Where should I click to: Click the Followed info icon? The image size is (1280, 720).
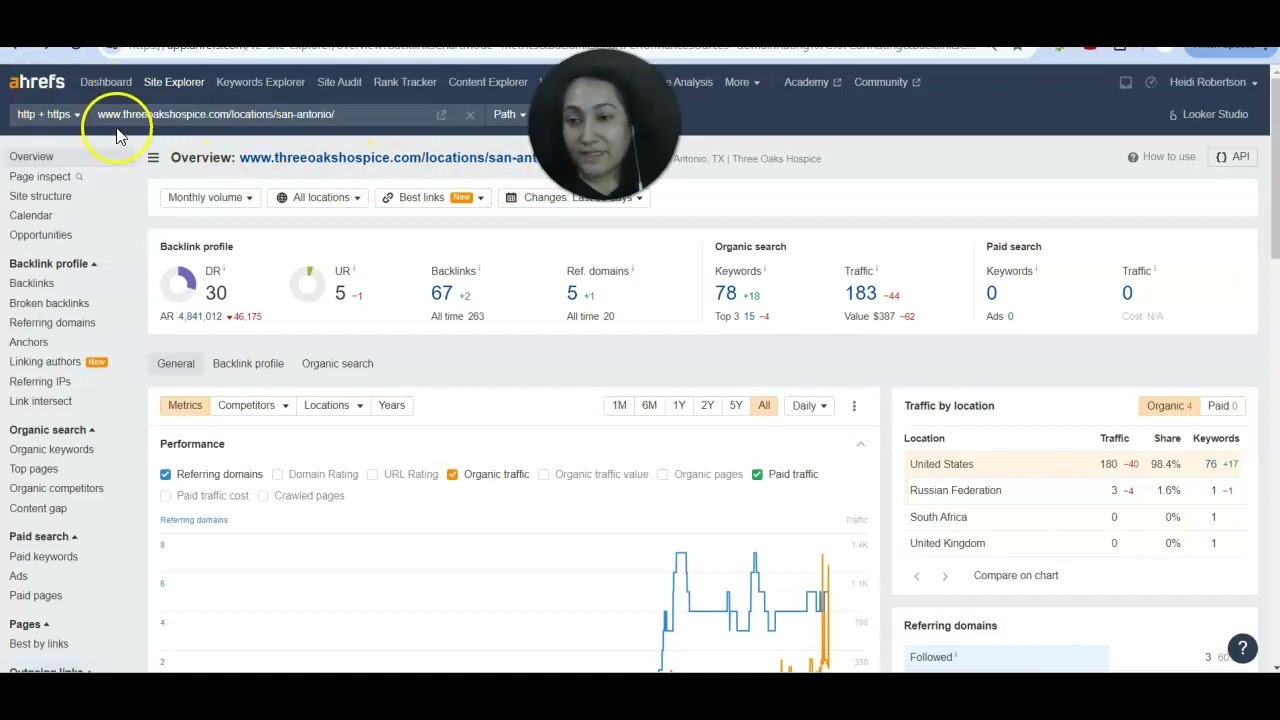[x=956, y=655]
